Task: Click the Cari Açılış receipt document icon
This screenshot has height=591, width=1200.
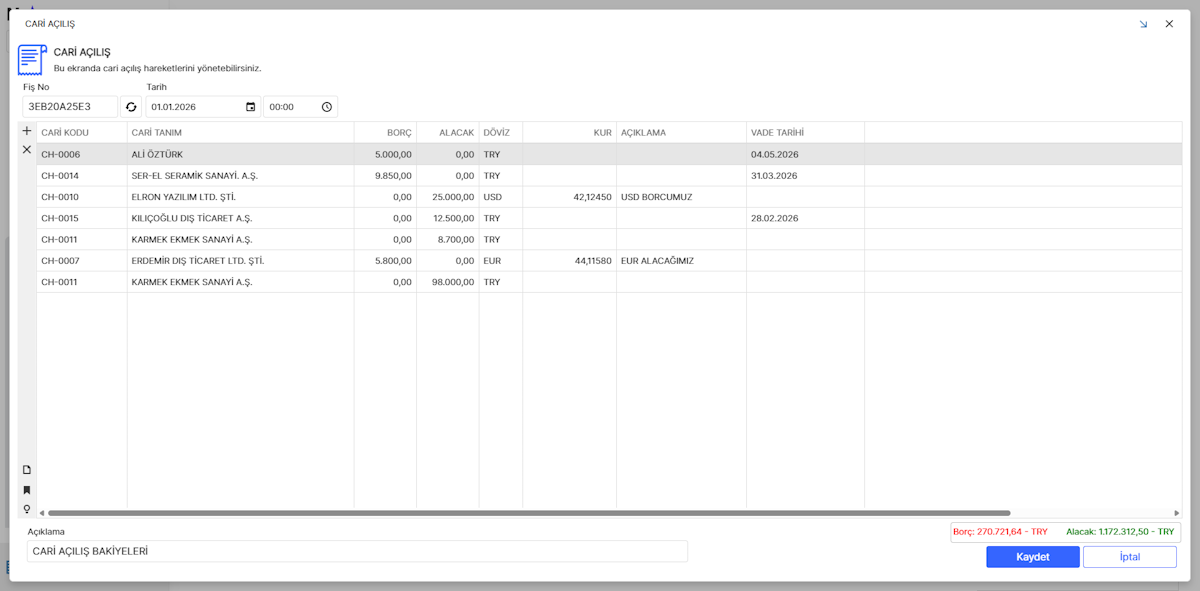Action: point(32,60)
